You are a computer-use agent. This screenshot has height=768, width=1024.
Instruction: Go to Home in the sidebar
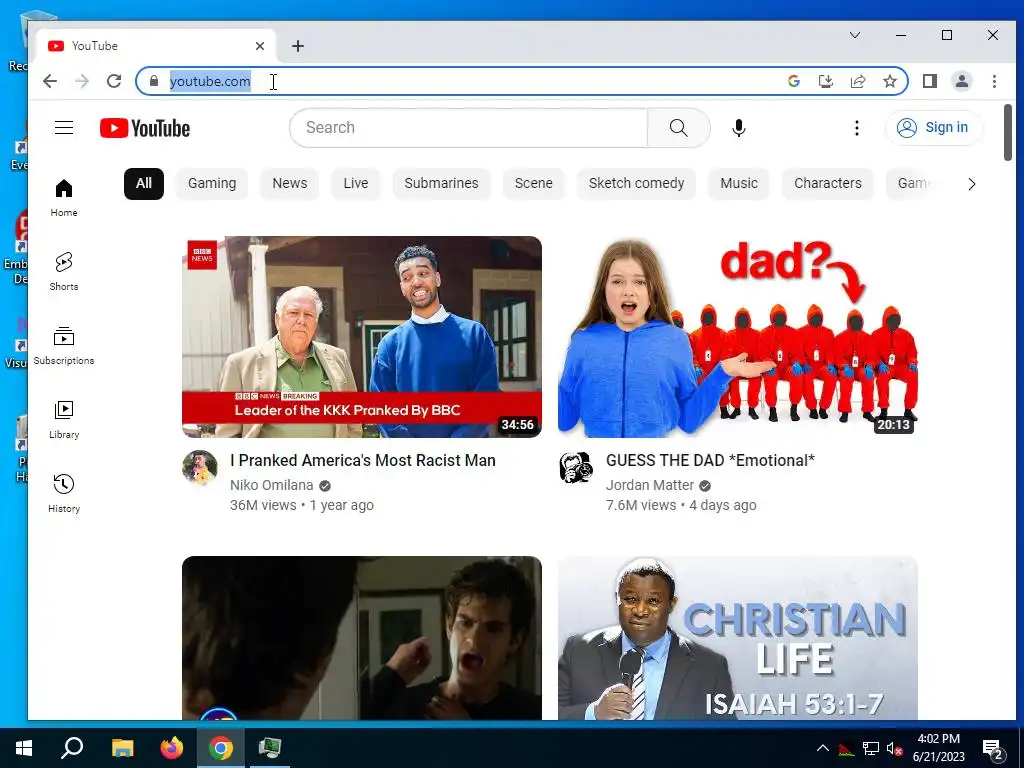pos(64,198)
